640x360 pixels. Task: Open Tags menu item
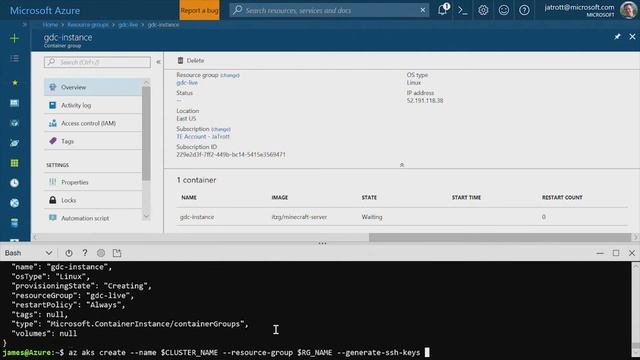click(x=93, y=141)
